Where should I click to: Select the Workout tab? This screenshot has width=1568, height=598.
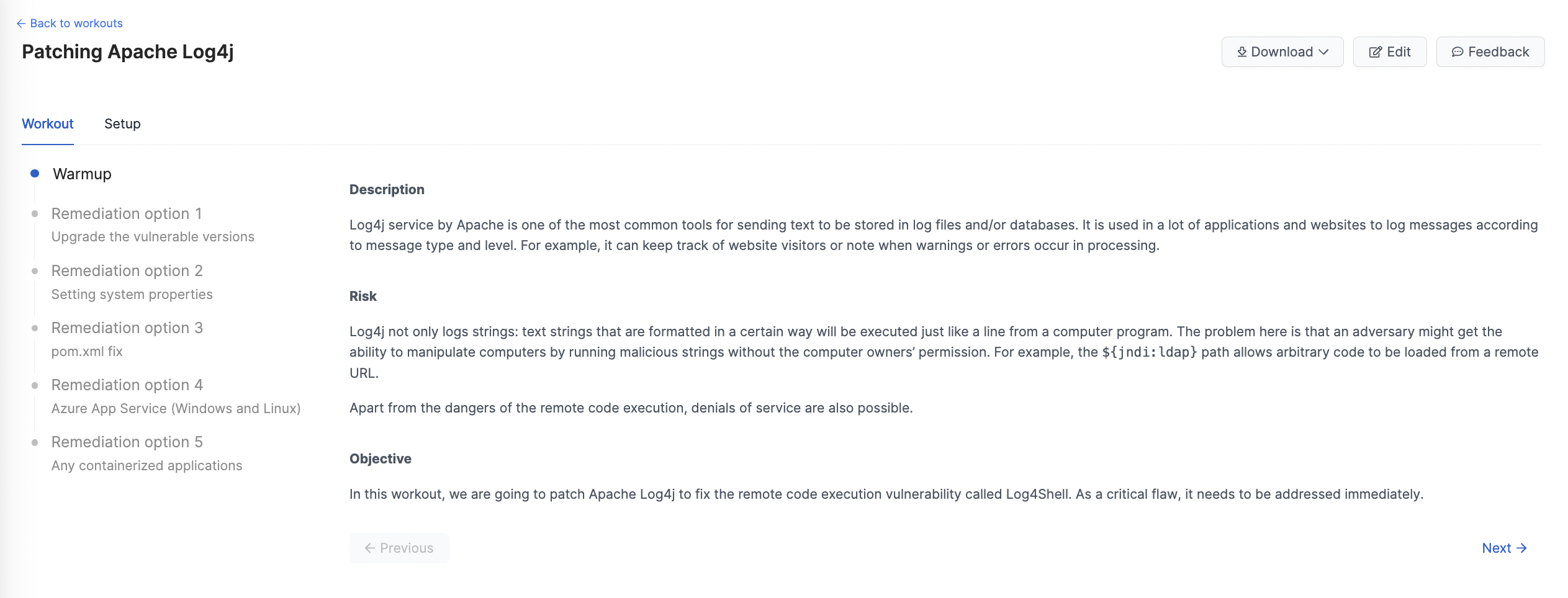(x=48, y=124)
